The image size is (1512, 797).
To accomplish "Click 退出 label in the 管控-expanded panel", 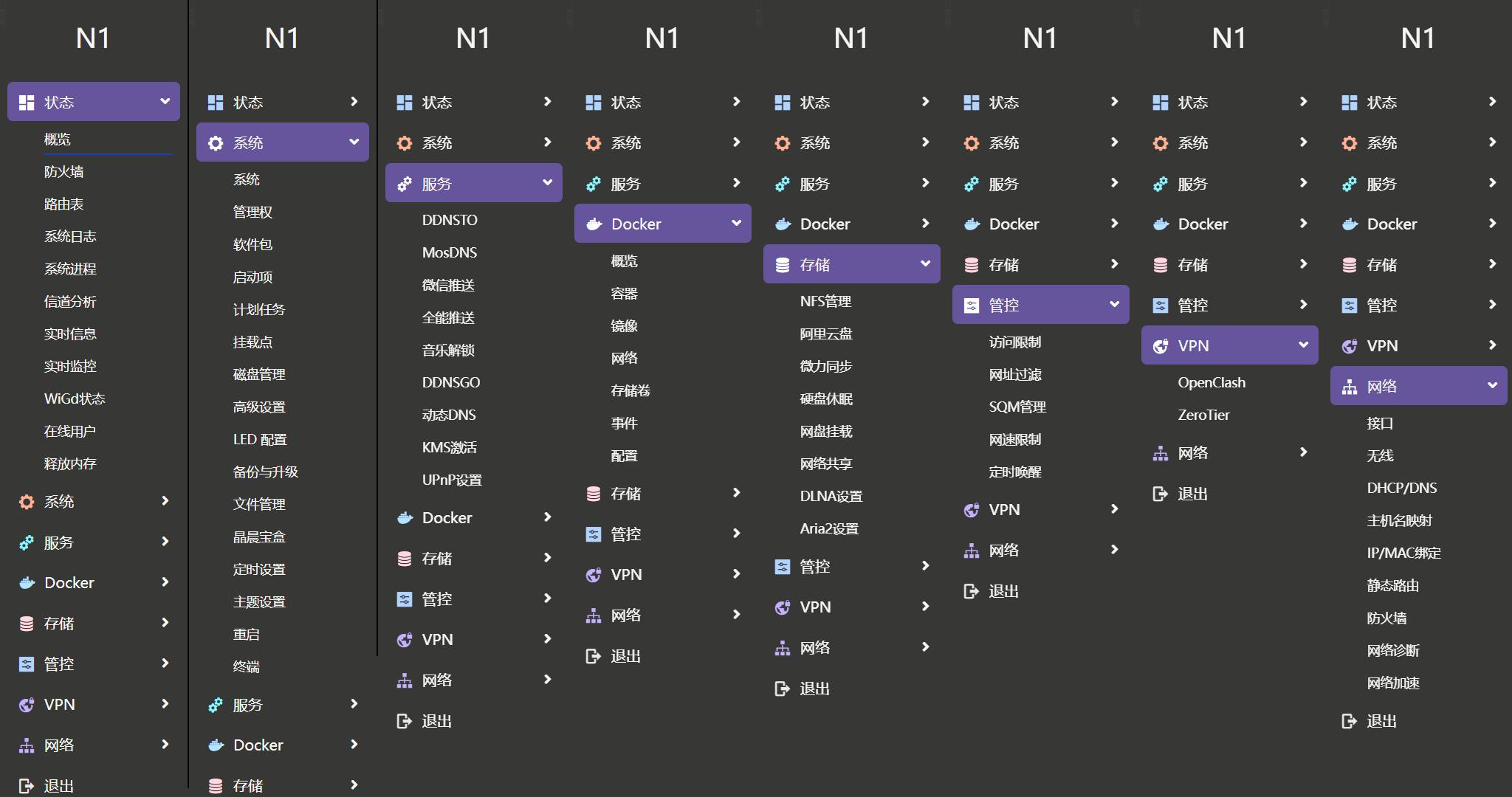I will coord(1004,591).
